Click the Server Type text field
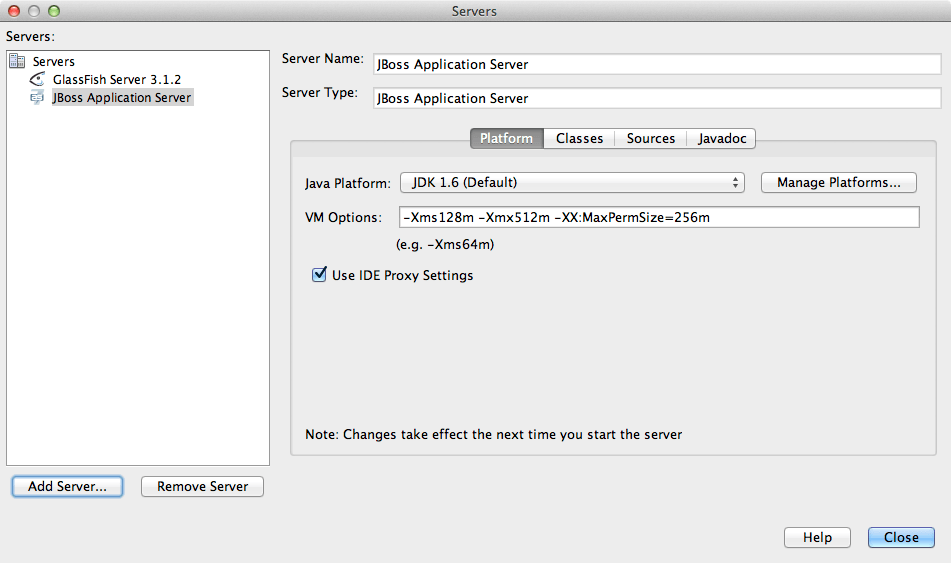Viewport: 951px width, 563px height. pos(657,98)
